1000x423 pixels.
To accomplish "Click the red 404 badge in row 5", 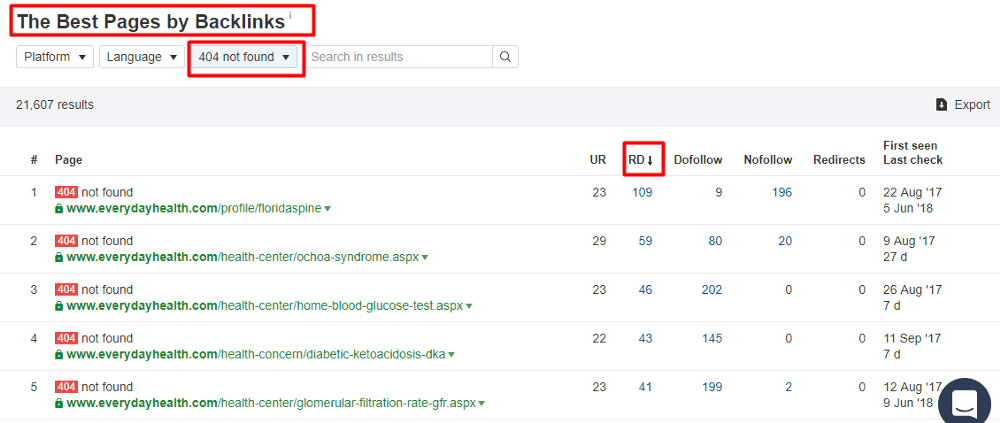I will click(x=66, y=387).
